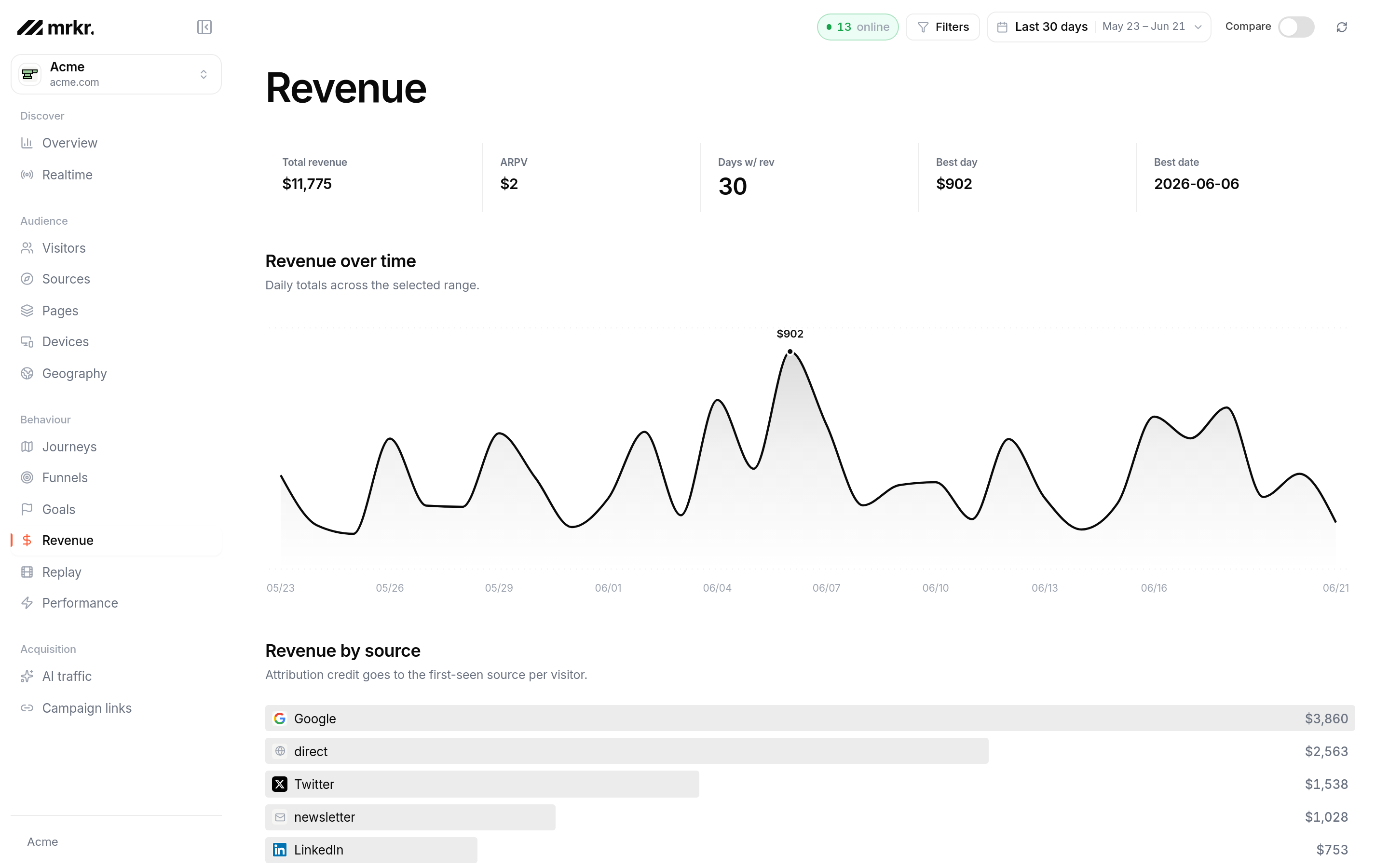Click the $753 LinkedIn revenue value

pyautogui.click(x=1332, y=850)
